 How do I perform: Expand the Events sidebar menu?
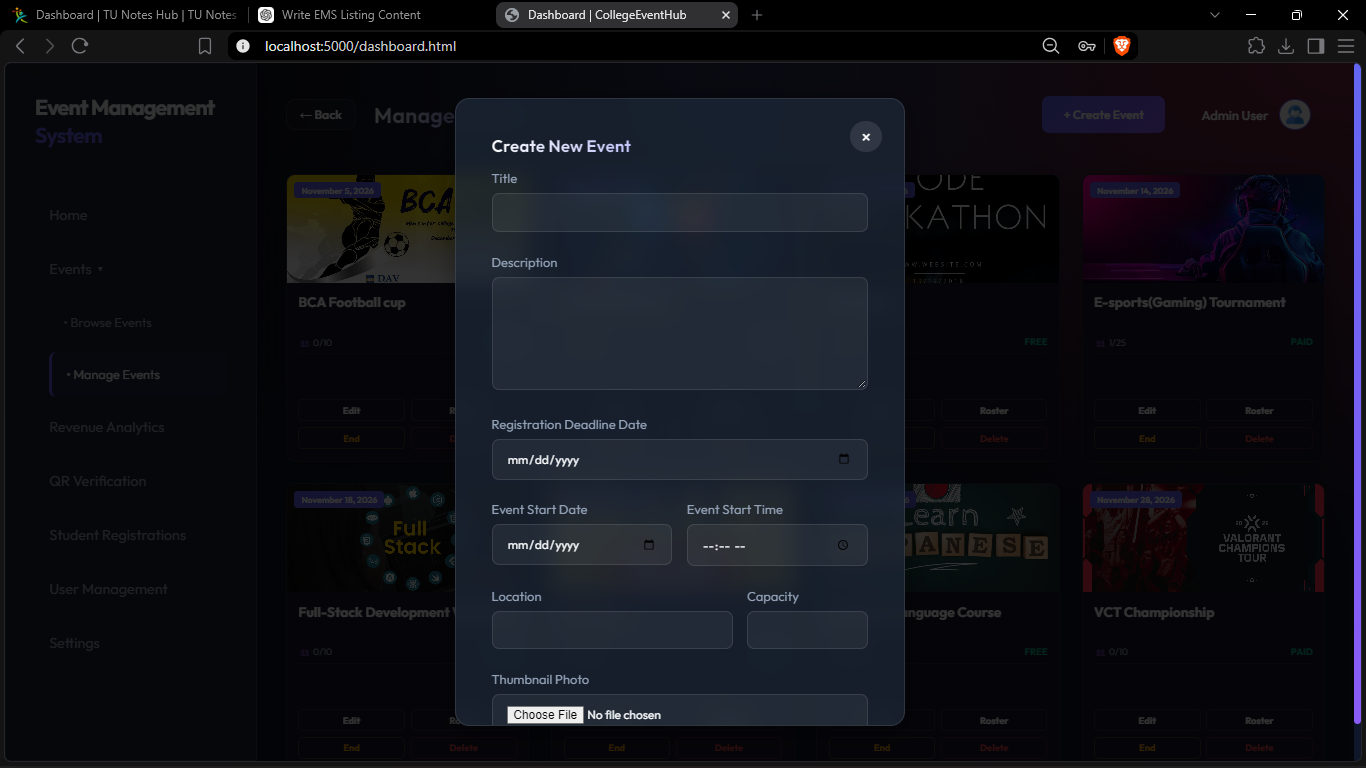pyautogui.click(x=76, y=269)
